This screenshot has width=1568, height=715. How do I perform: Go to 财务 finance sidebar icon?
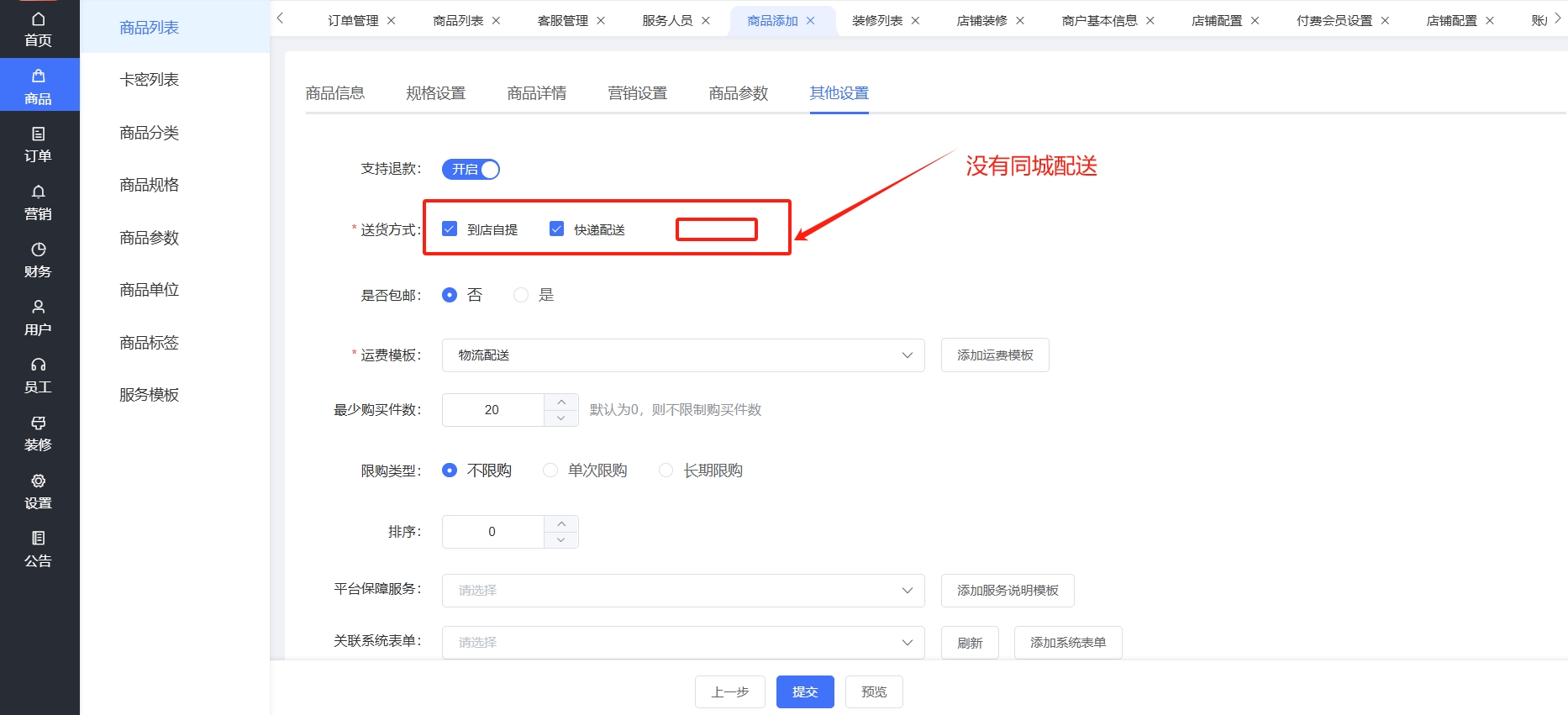tap(39, 260)
